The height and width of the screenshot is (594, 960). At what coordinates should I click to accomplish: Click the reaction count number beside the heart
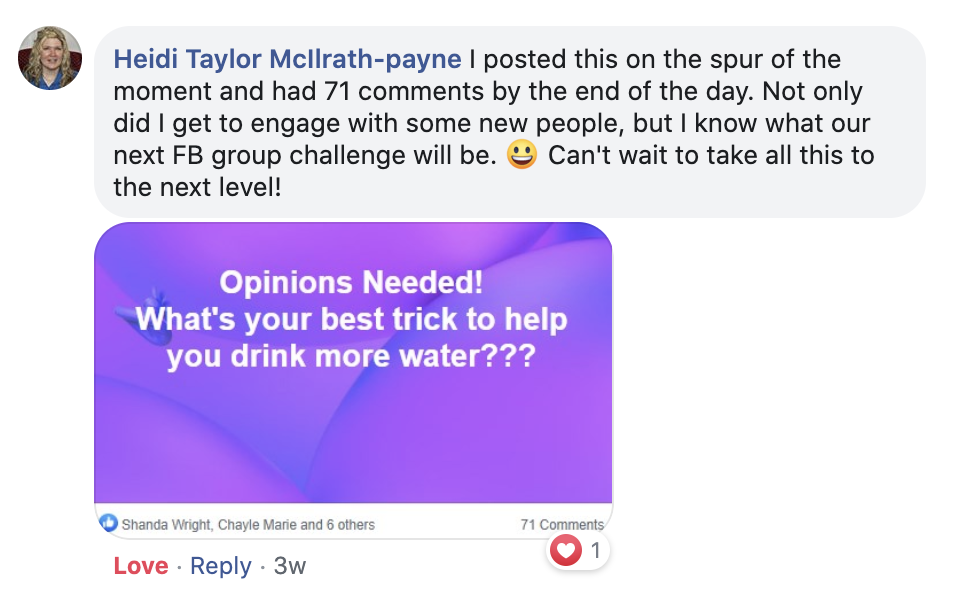coord(595,551)
